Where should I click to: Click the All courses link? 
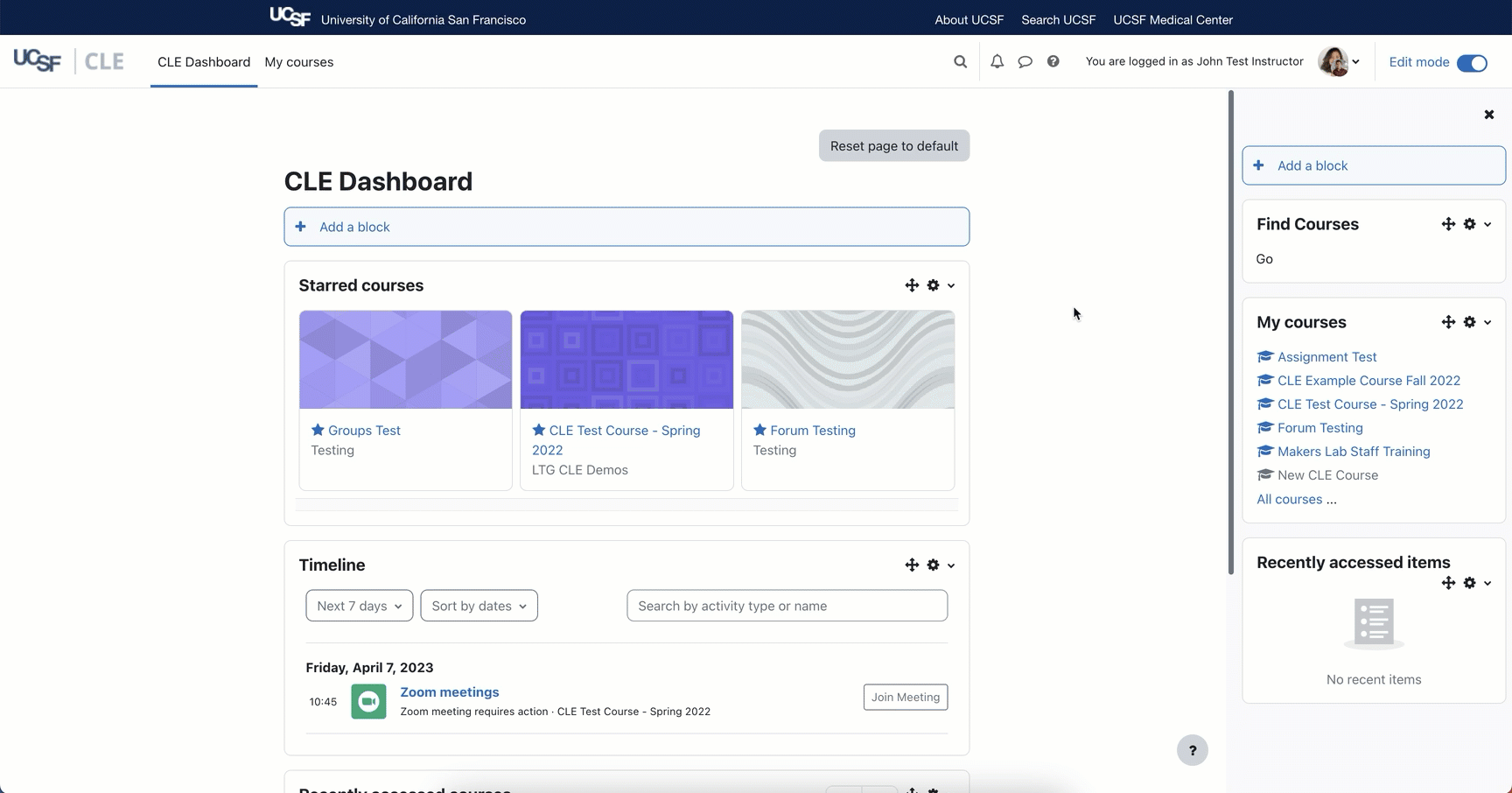click(x=1290, y=500)
